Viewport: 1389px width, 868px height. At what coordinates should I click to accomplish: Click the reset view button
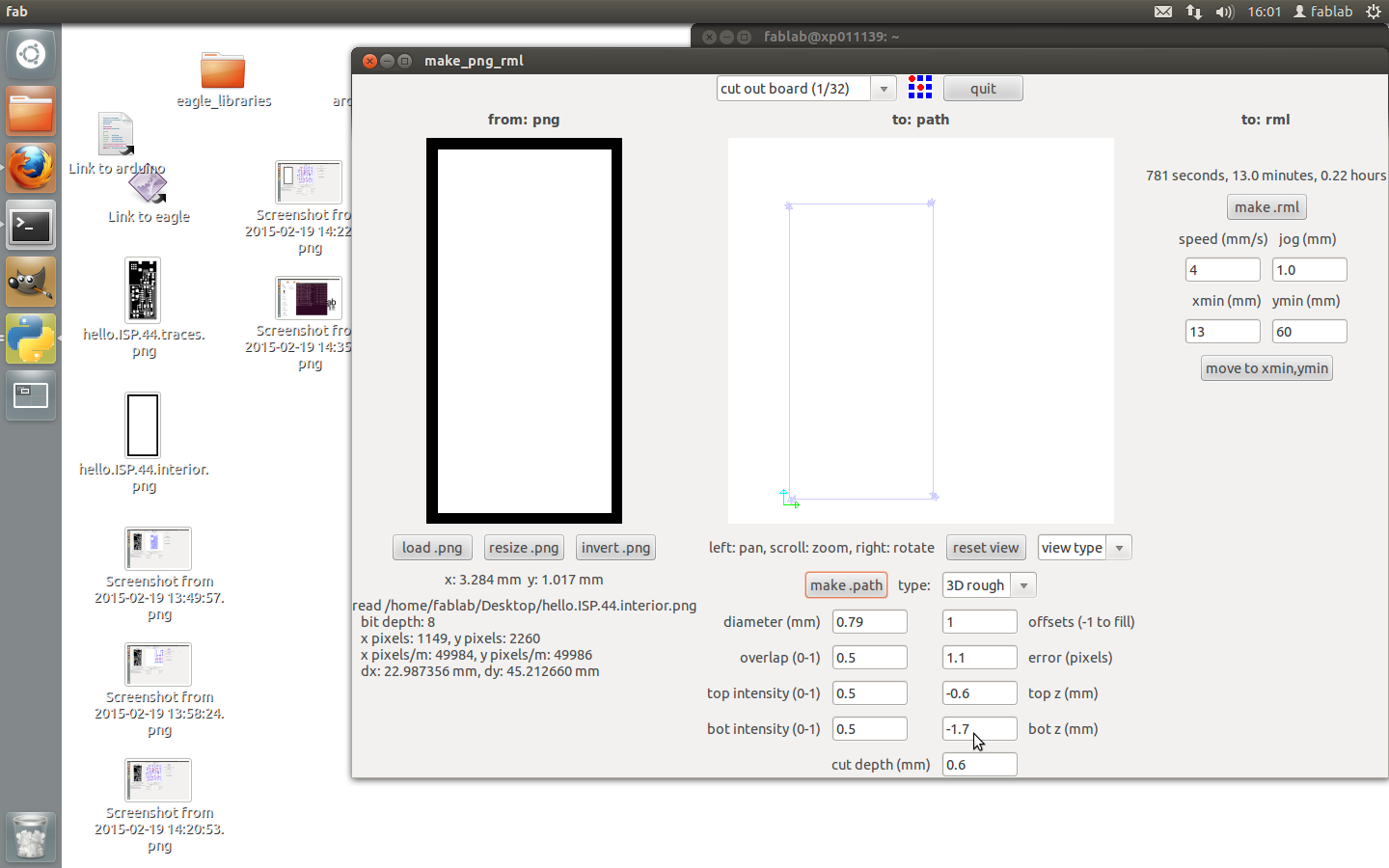(x=986, y=548)
